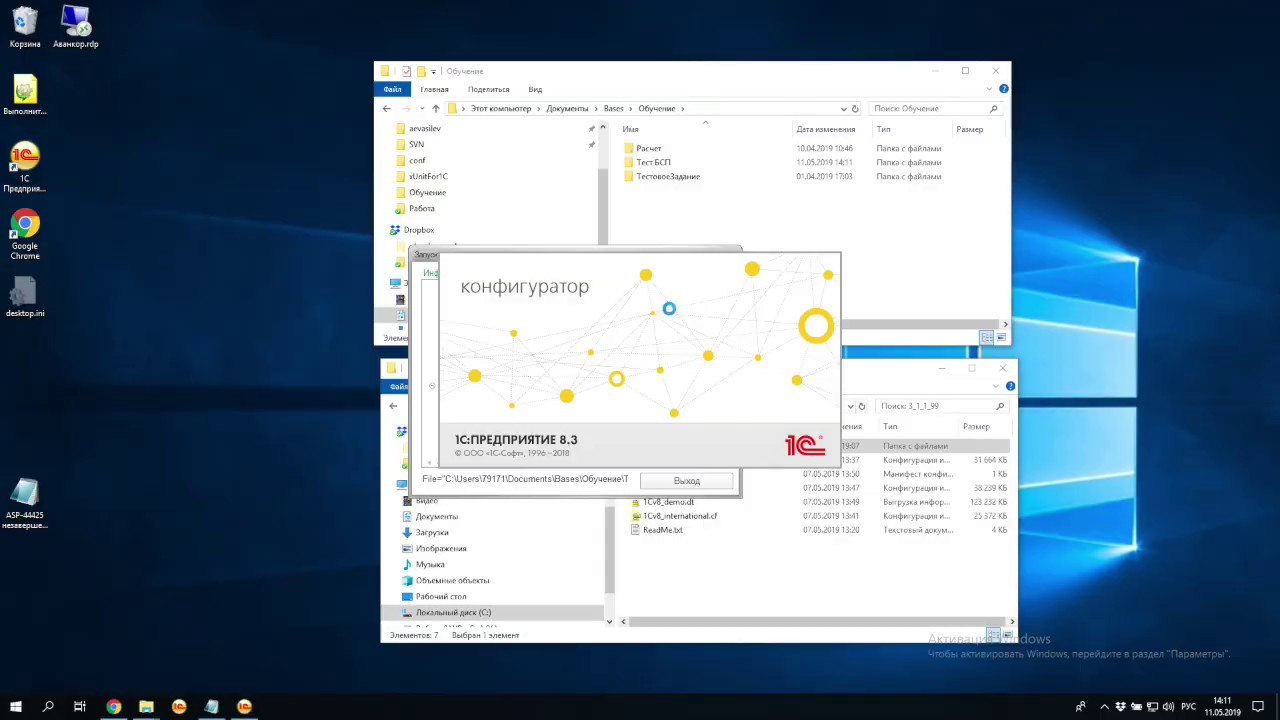The width and height of the screenshot is (1280, 720).
Task: Click the РУС language indicator
Action: (1189, 707)
